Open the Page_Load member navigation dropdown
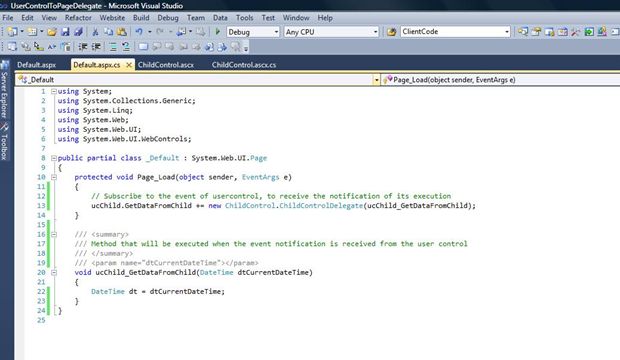 501,80
